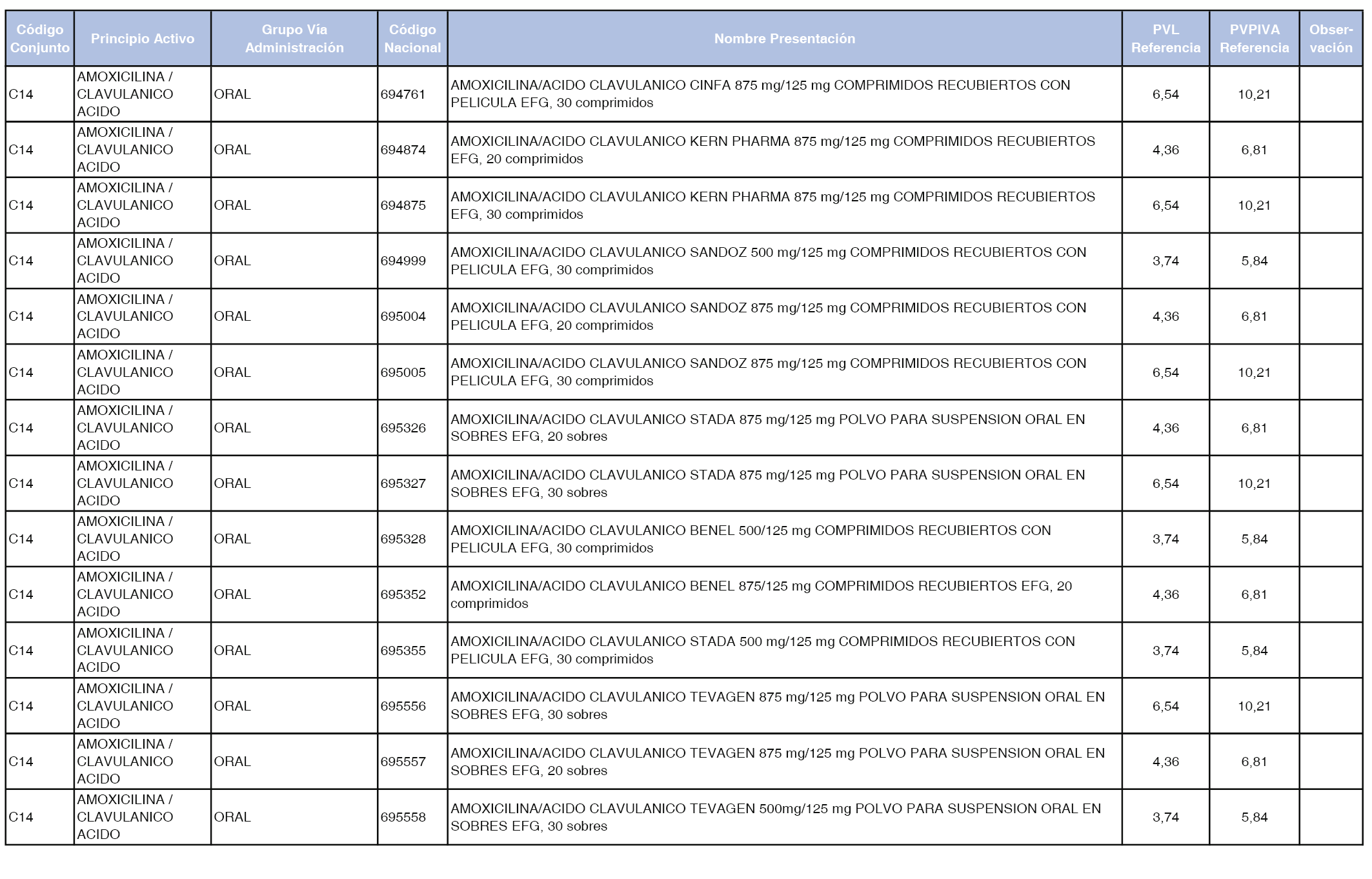Click BENEL 875/125 mg presentation name
Image resolution: width=1372 pixels, height=879 pixels.
(761, 594)
